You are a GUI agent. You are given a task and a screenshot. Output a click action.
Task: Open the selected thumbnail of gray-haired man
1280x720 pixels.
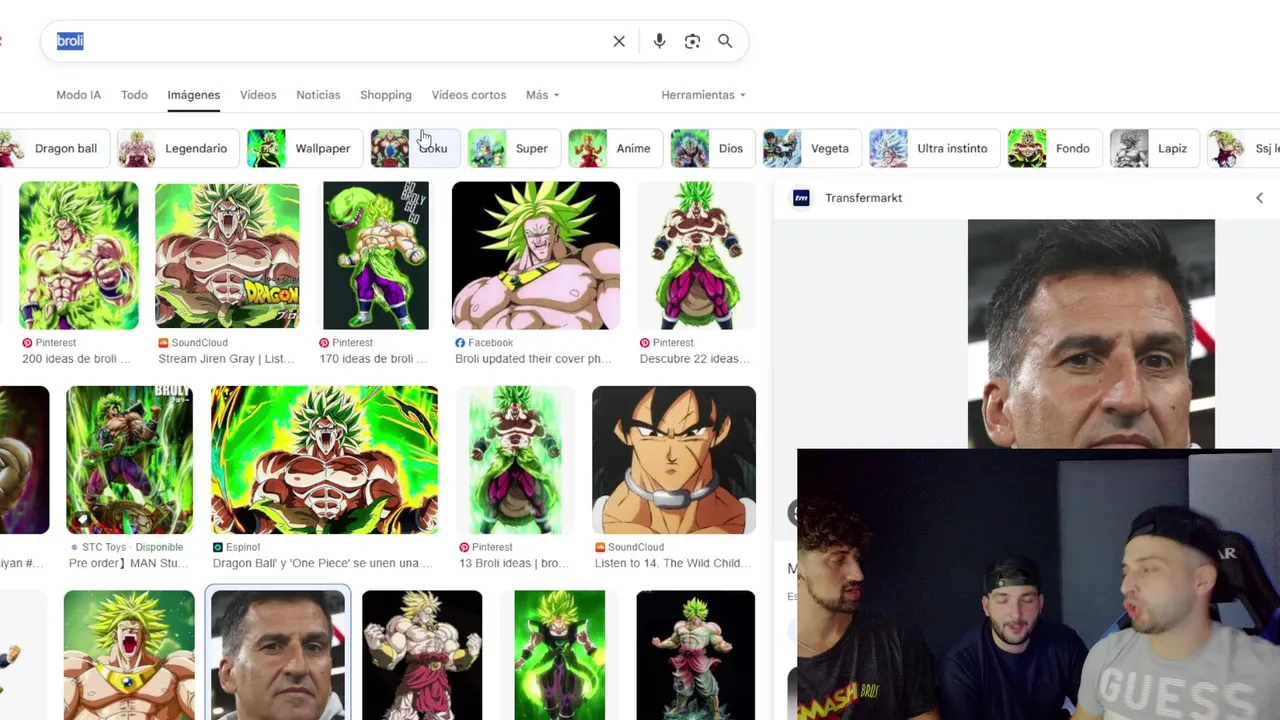point(278,654)
